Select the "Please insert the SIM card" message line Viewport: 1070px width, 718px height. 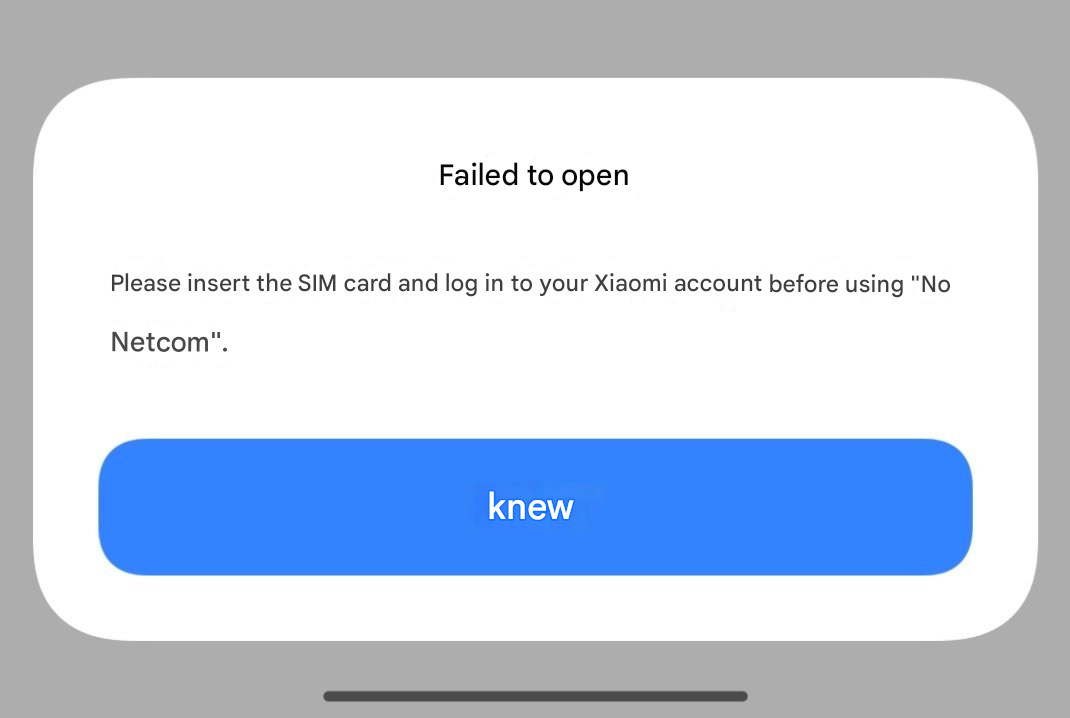tap(530, 283)
